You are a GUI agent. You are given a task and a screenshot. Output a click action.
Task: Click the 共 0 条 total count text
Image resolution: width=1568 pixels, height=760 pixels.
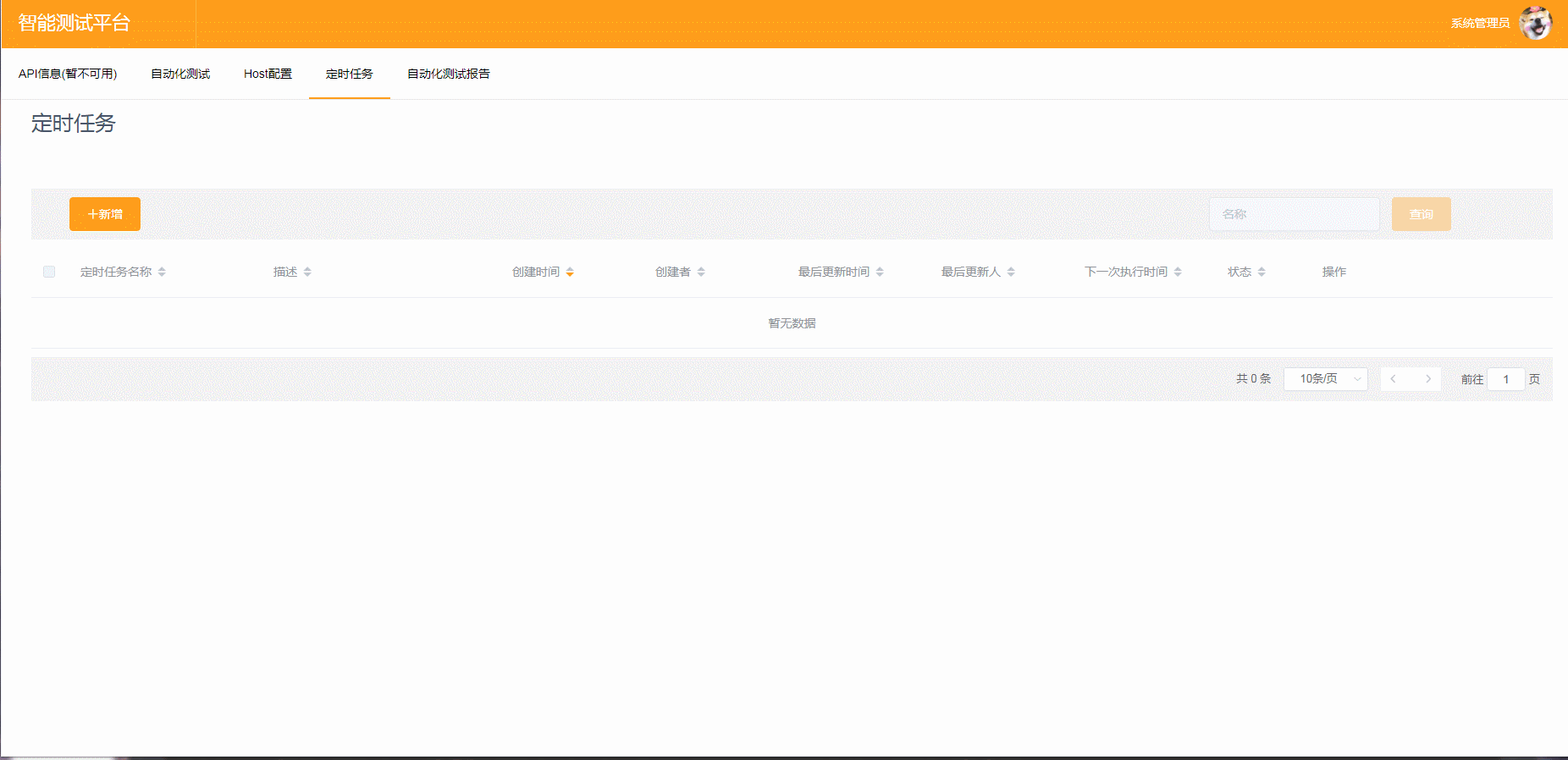(1254, 379)
